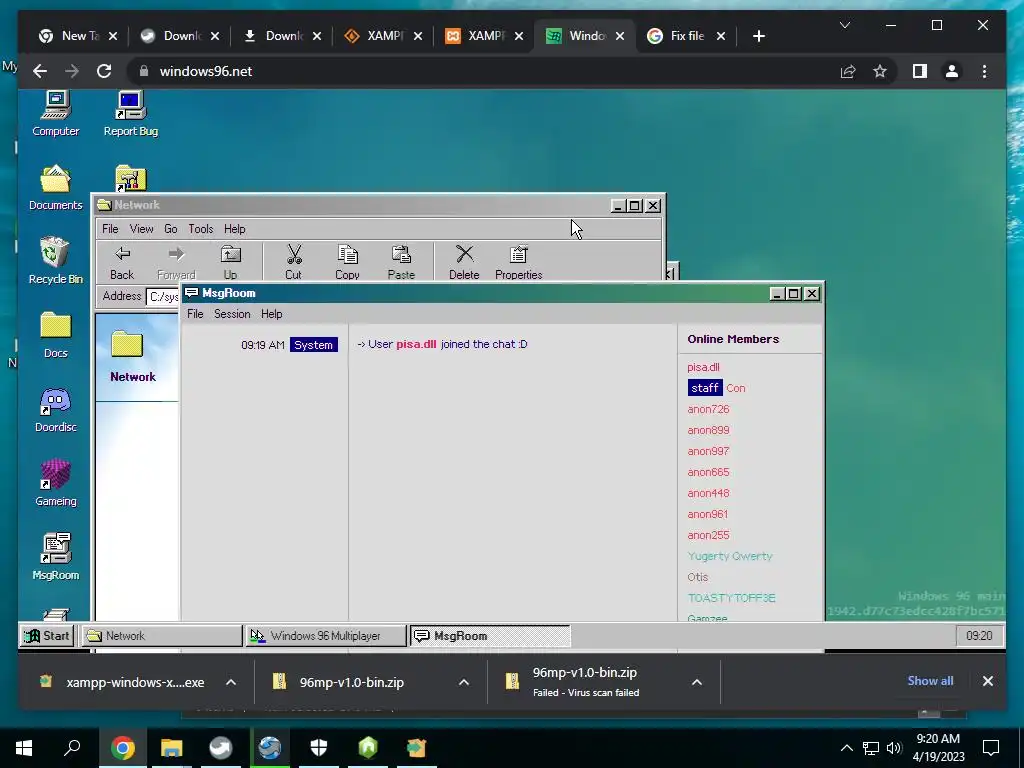The image size is (1024, 768).
Task: Open the MsgRoom Help menu
Action: pyautogui.click(x=272, y=313)
